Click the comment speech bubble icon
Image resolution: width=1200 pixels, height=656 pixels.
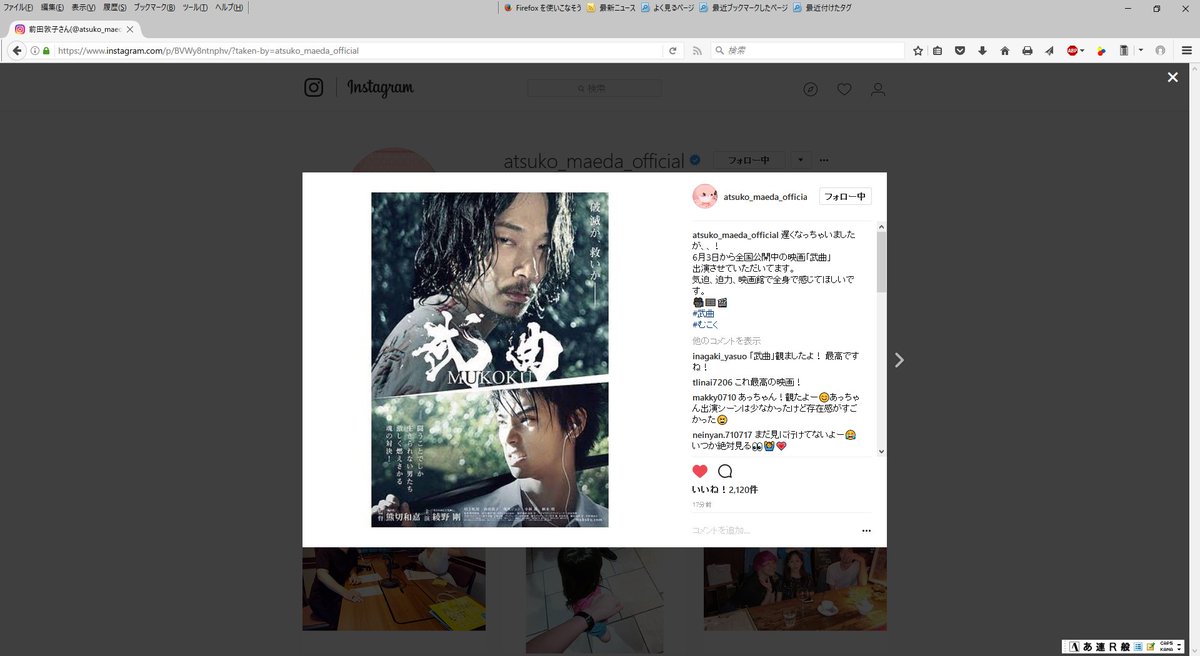click(x=725, y=471)
